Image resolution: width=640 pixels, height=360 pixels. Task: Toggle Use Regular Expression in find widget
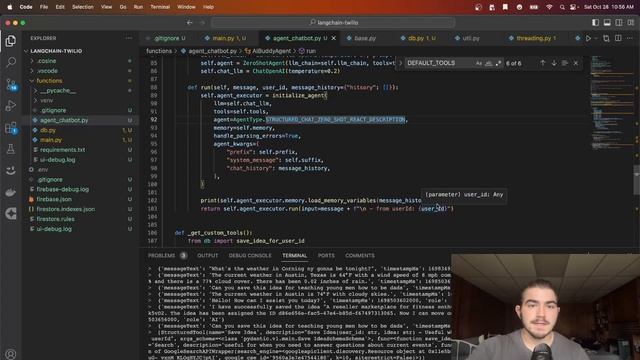point(498,63)
